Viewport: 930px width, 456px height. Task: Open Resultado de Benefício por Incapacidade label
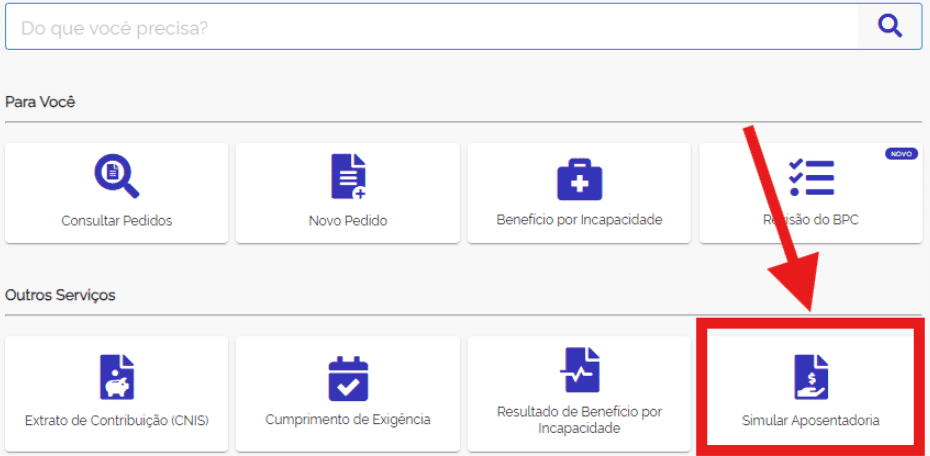point(579,420)
